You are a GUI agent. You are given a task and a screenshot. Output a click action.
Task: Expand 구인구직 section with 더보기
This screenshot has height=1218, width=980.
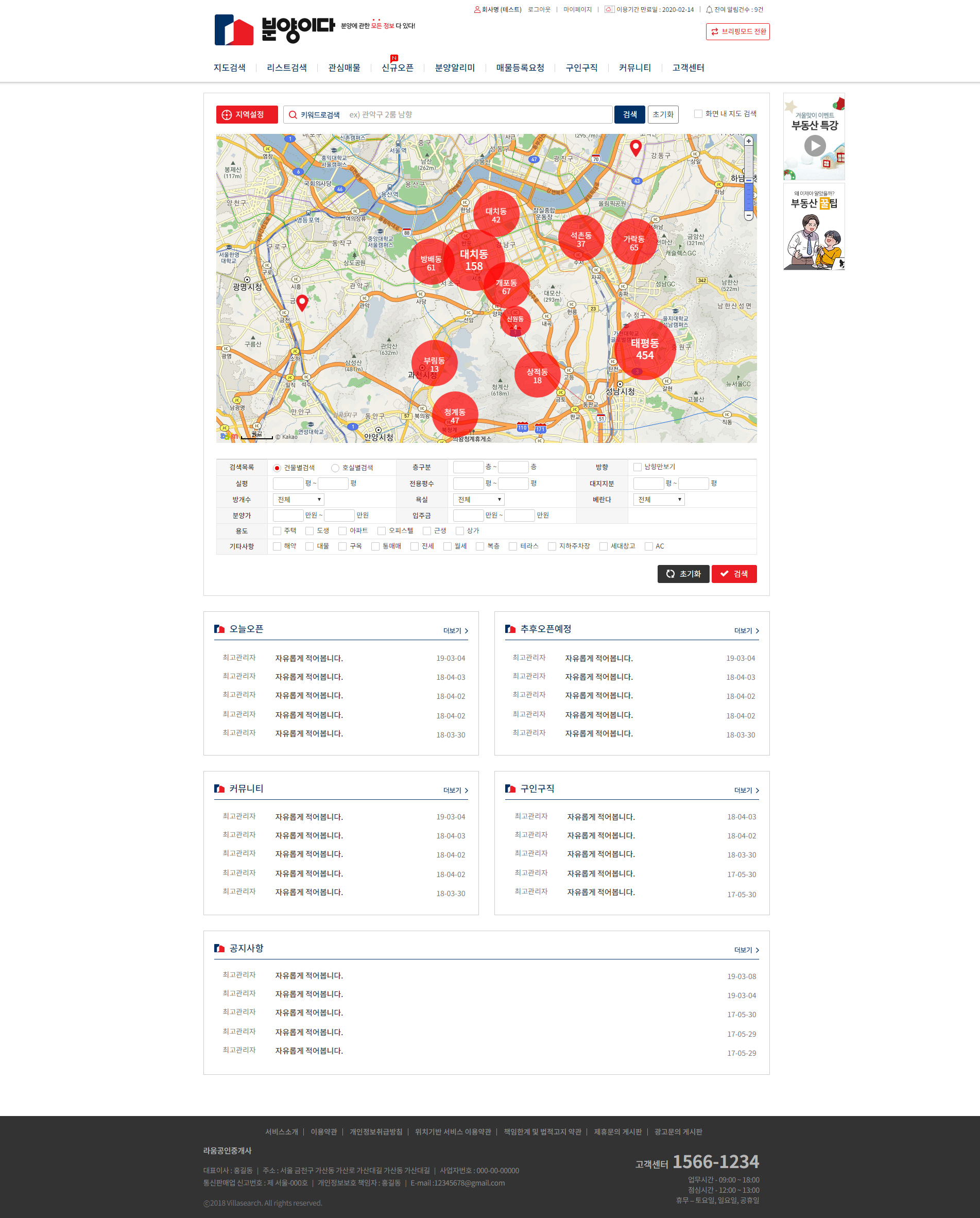pos(746,791)
